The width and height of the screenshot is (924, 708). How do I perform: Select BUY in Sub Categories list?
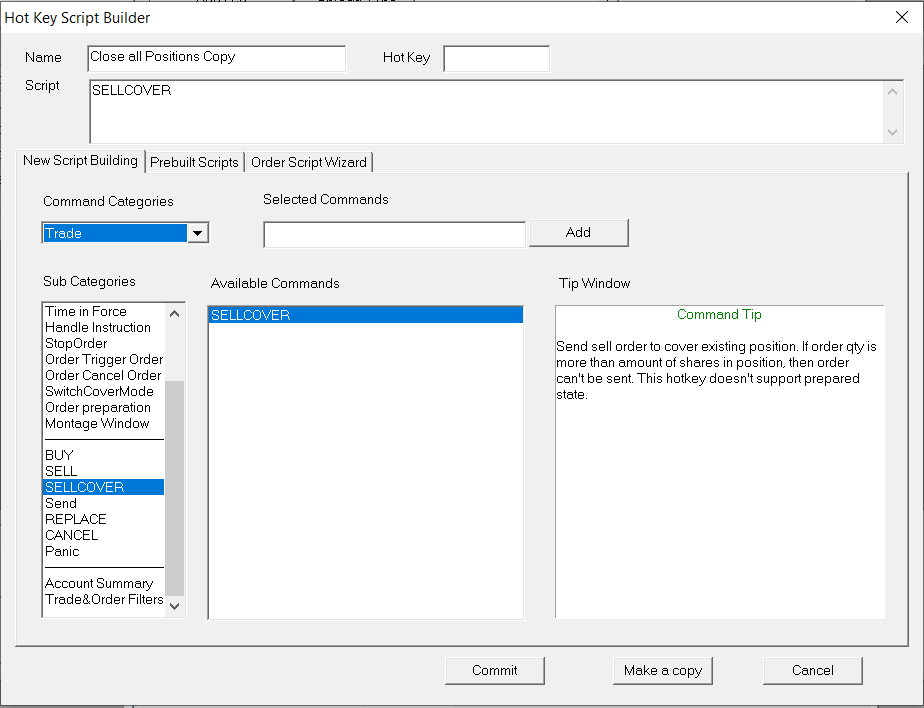[x=60, y=455]
